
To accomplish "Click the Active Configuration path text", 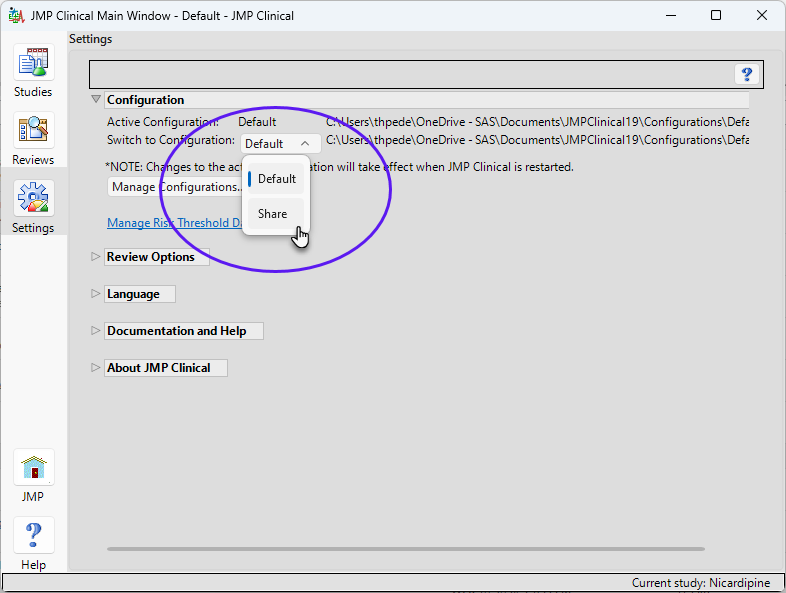I will pyautogui.click(x=537, y=122).
